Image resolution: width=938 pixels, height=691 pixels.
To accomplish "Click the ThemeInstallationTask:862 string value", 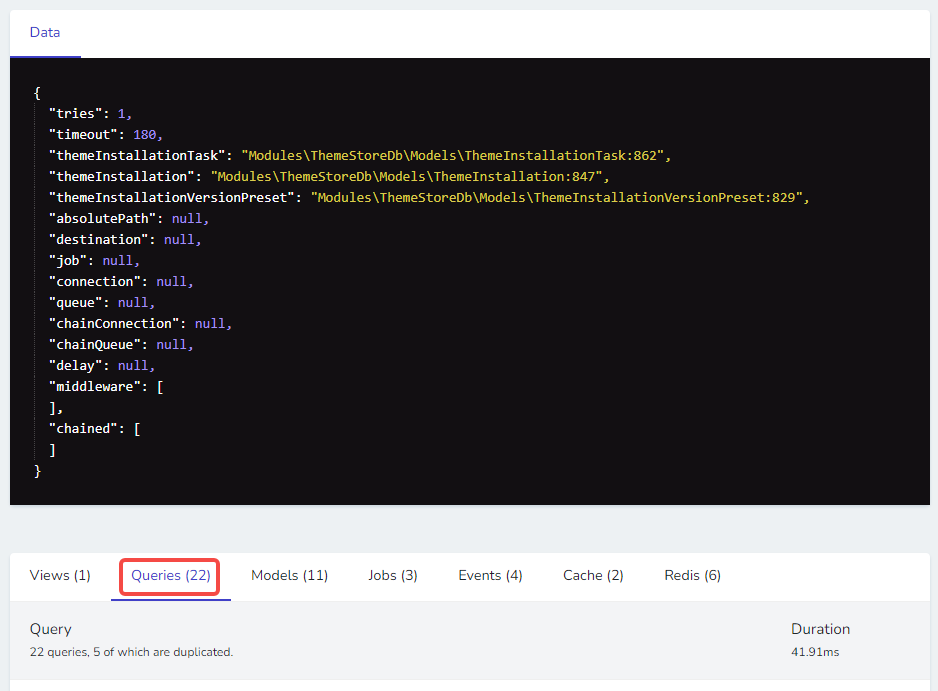I will click(454, 156).
